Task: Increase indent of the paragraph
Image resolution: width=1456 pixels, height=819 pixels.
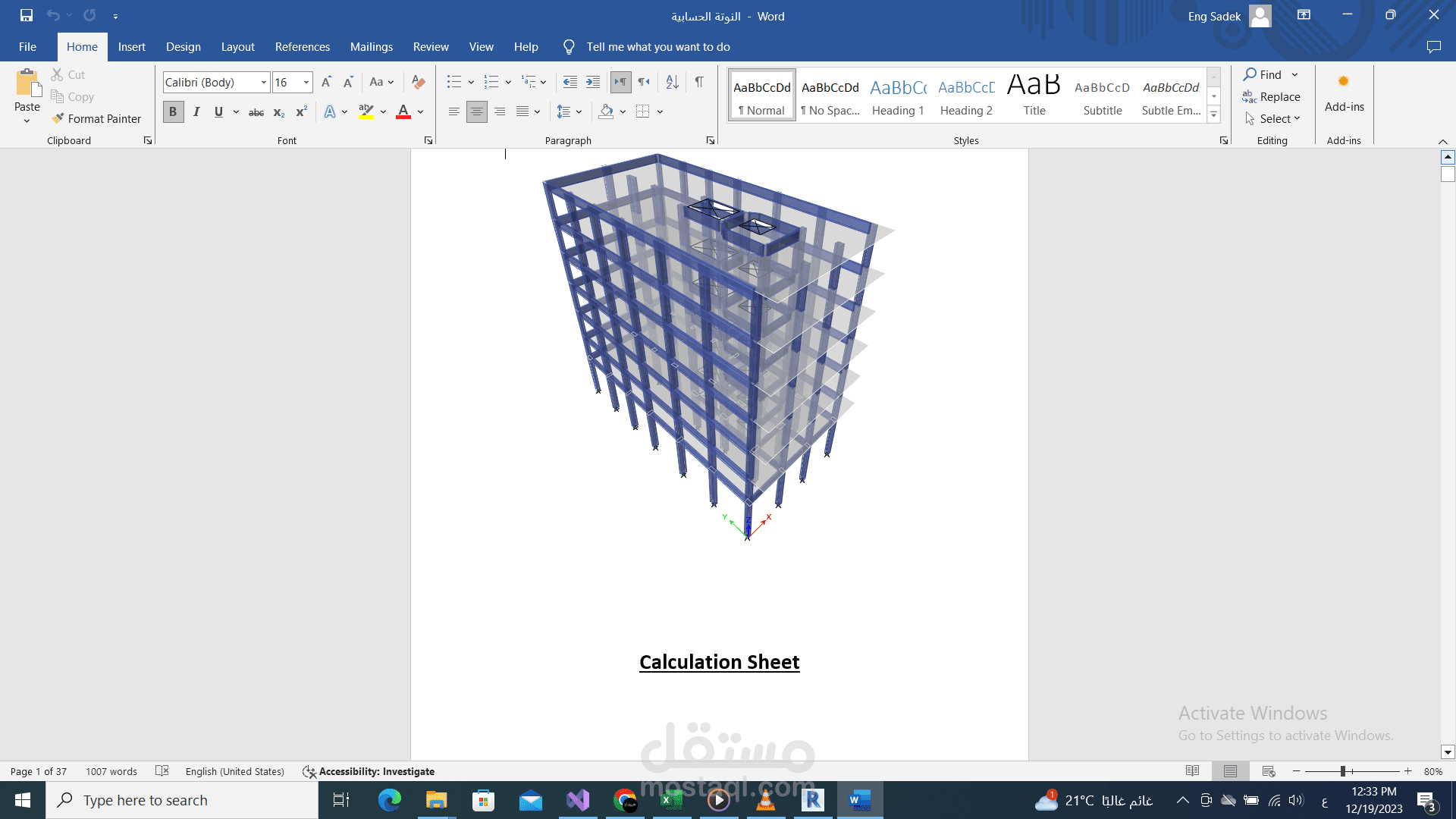Action: tap(593, 82)
